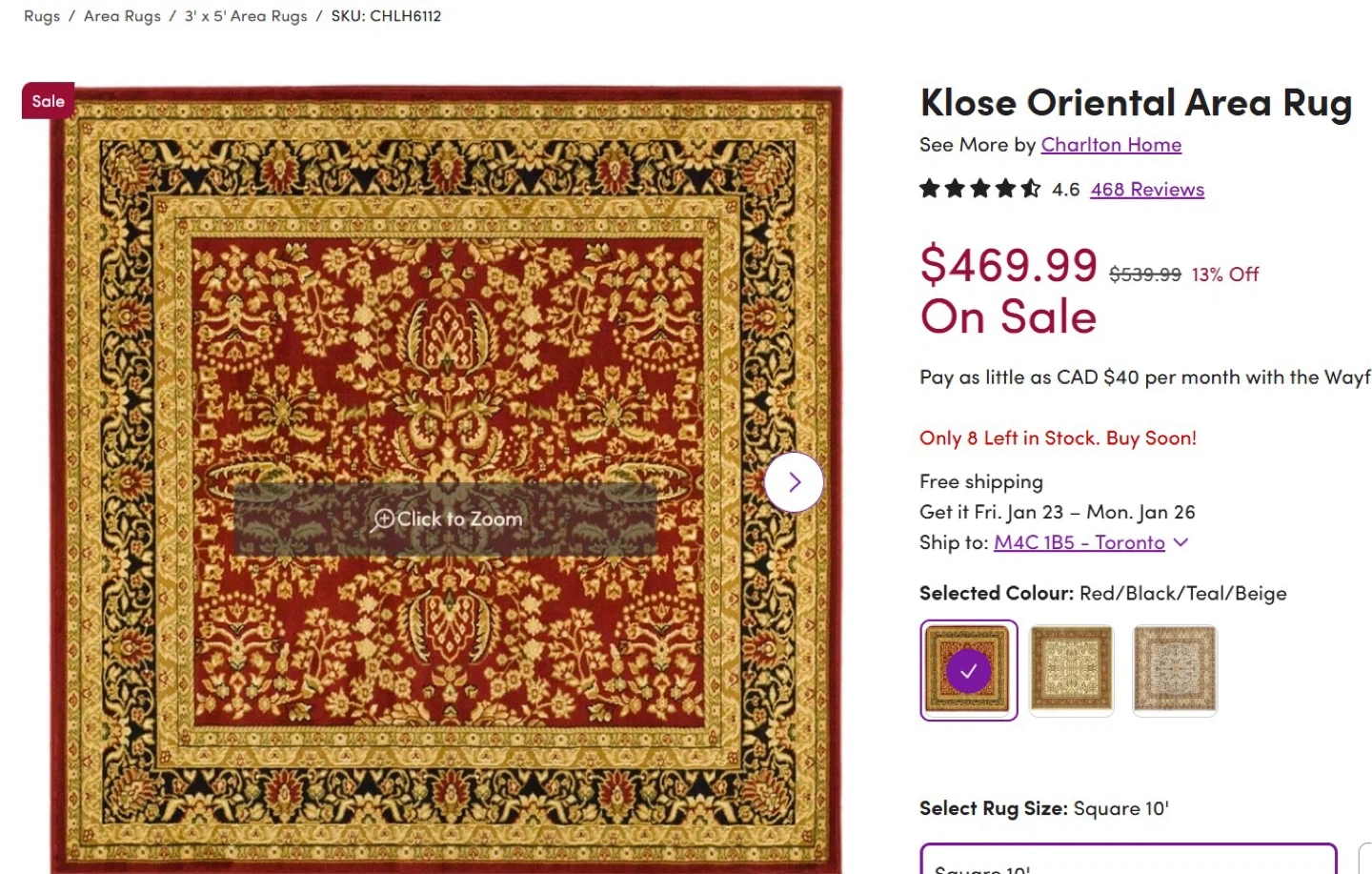This screenshot has height=874, width=1372.
Task: Click the magnifier zoom icon on image
Action: (x=383, y=518)
